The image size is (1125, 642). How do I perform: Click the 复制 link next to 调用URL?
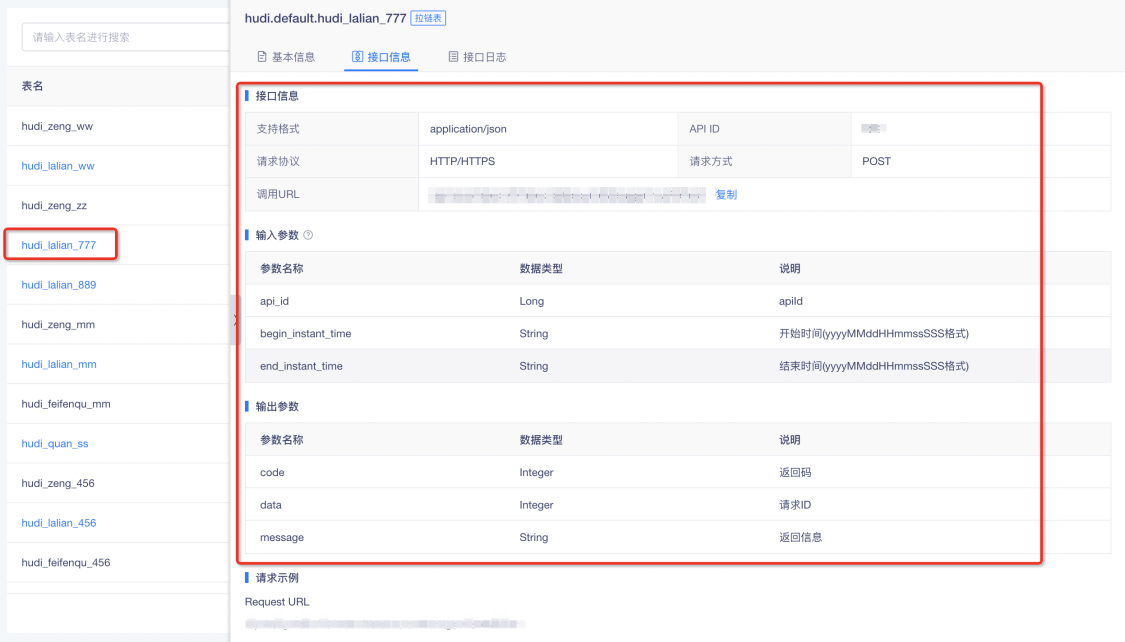point(726,194)
